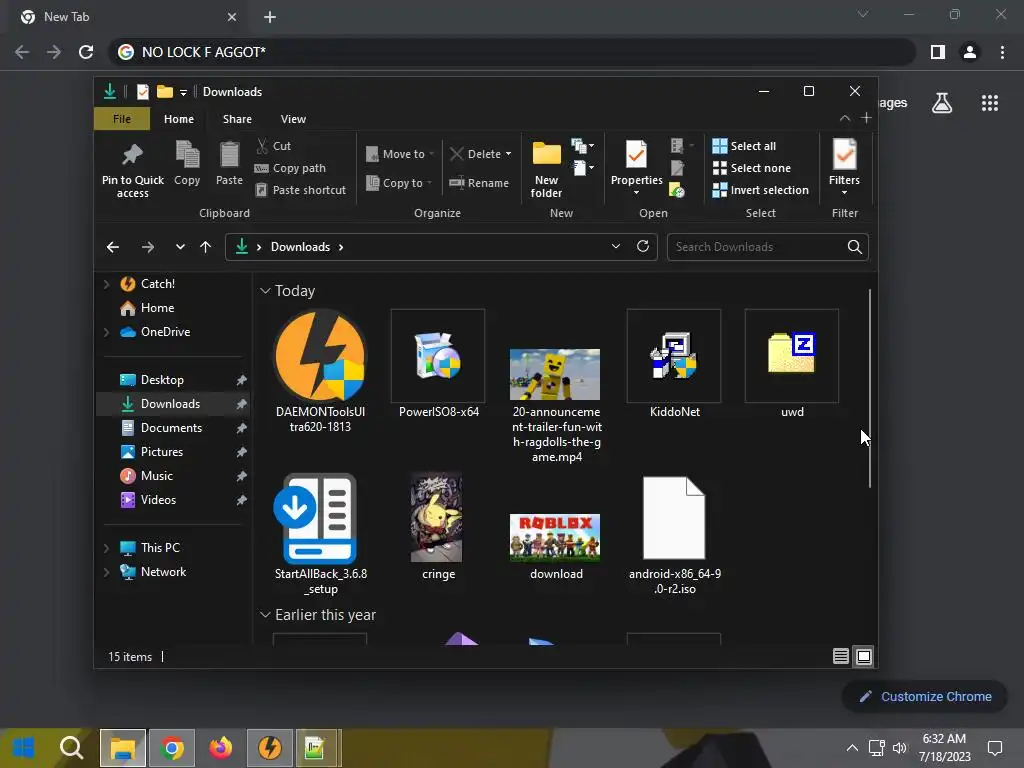This screenshot has height=768, width=1024.
Task: Select the Cut command
Action: tap(274, 146)
